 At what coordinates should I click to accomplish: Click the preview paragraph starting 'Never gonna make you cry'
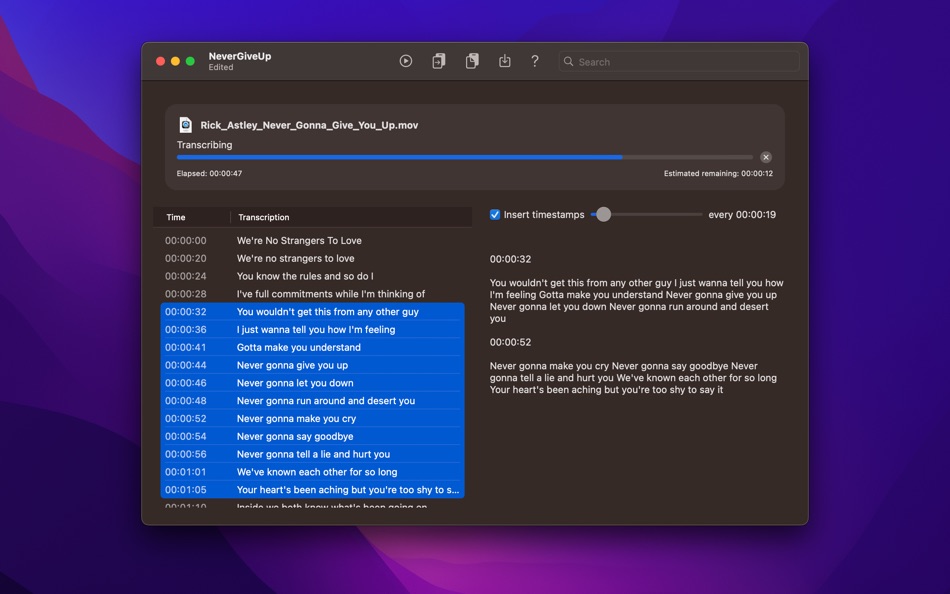click(633, 378)
